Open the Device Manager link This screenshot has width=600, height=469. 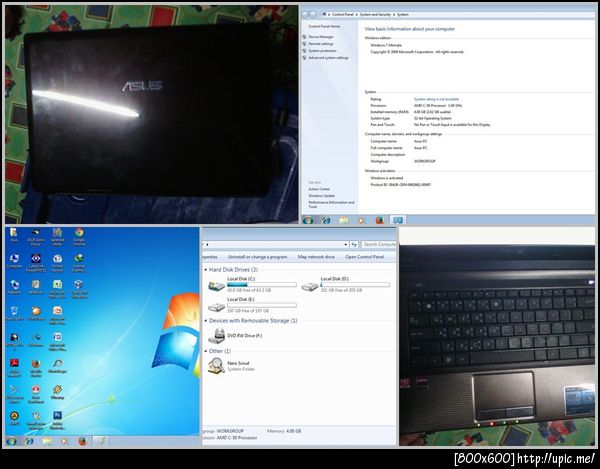[x=321, y=37]
